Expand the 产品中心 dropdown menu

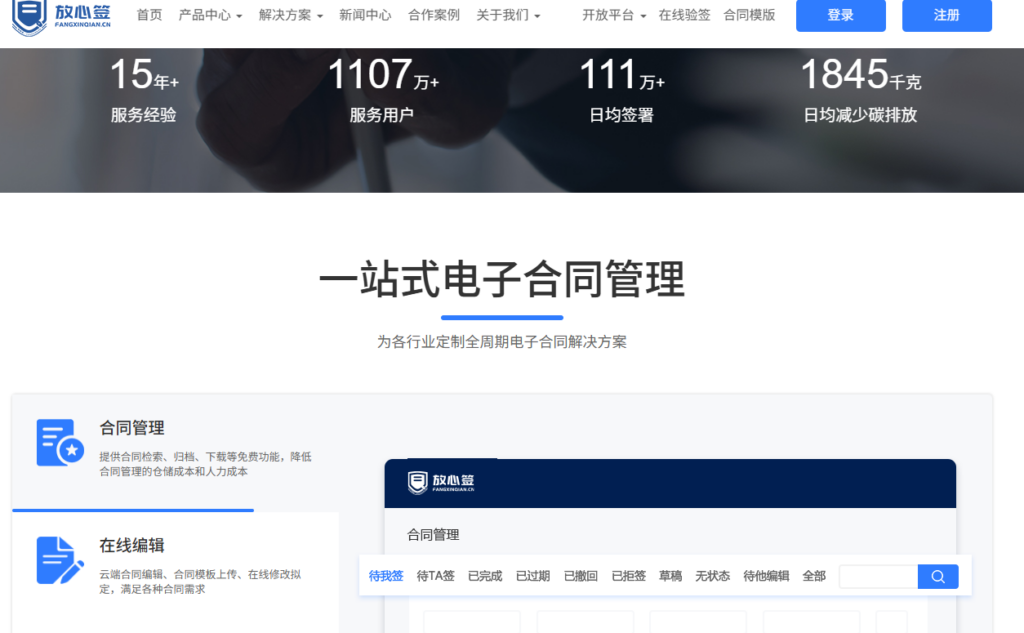[210, 14]
